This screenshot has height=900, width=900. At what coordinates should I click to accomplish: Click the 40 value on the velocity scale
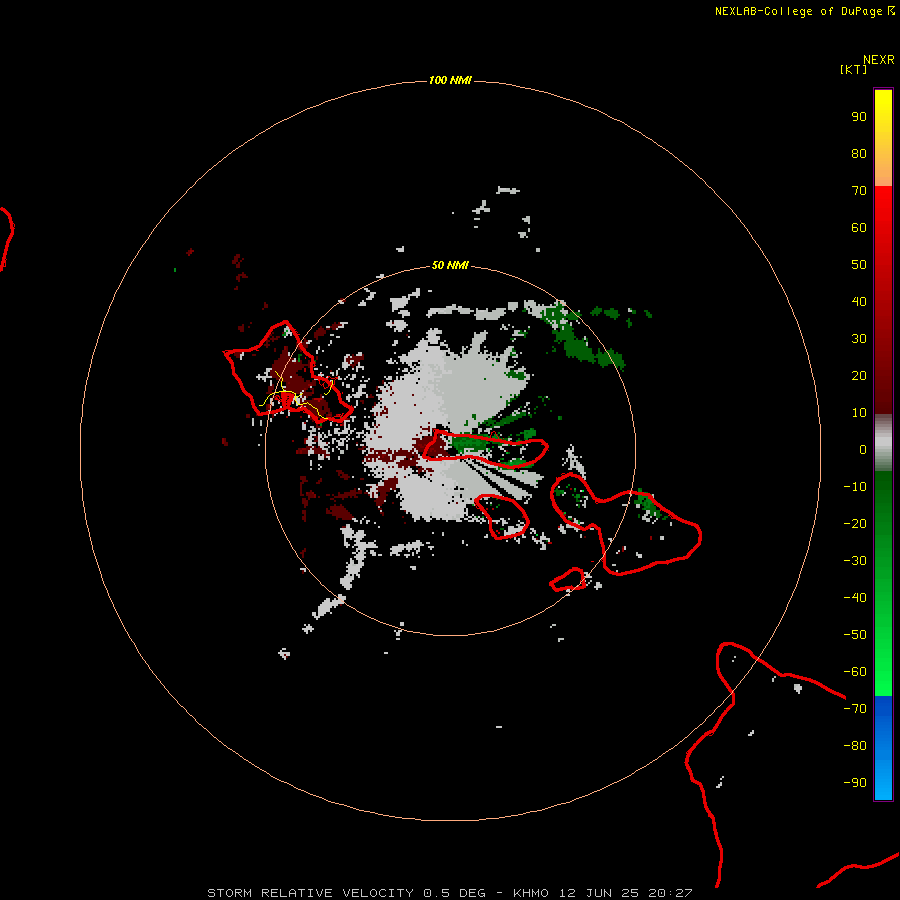point(859,302)
